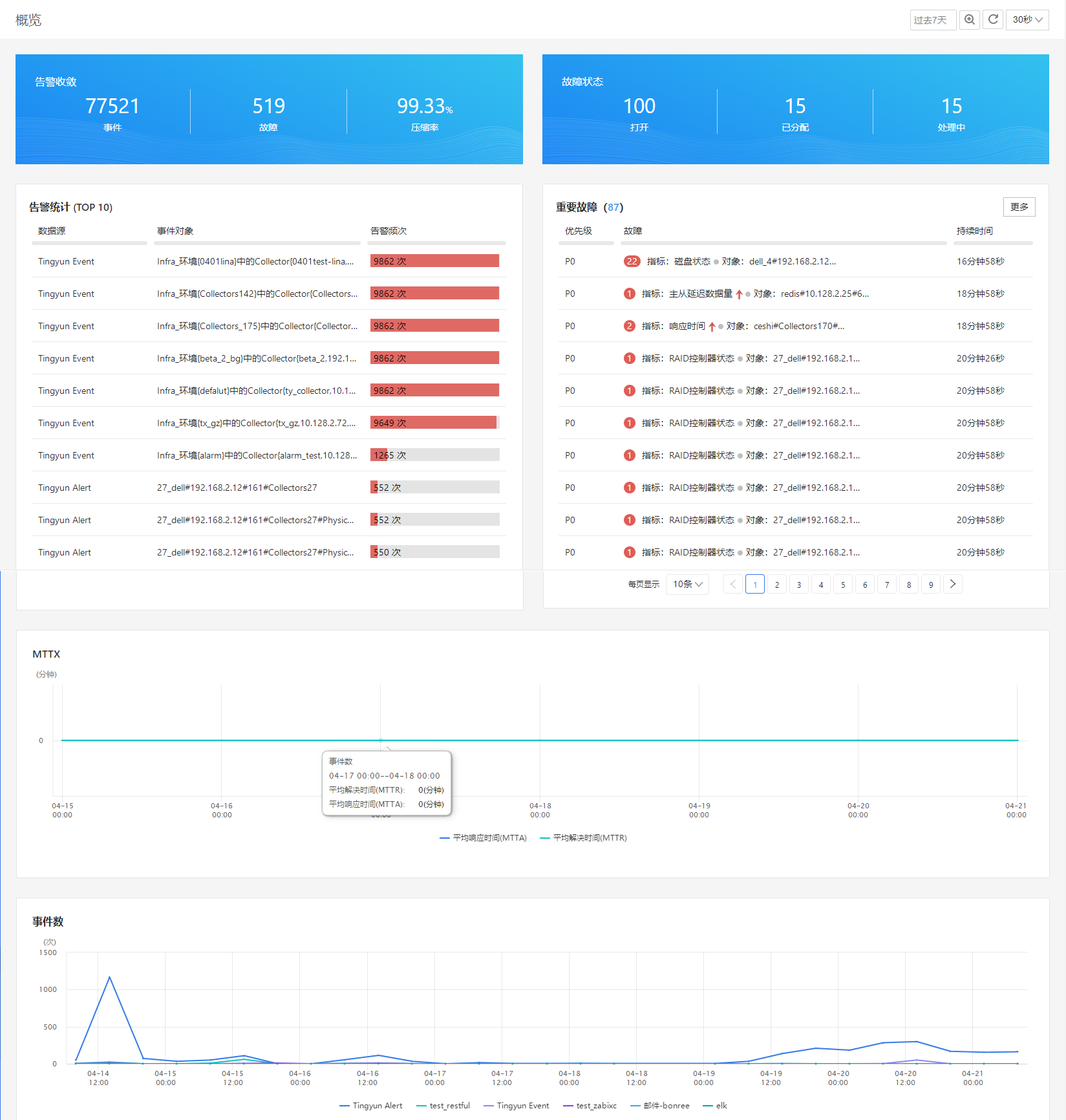1066x1120 pixels.
Task: Click the 更多 button in 重要故障
Action: pyautogui.click(x=1019, y=207)
